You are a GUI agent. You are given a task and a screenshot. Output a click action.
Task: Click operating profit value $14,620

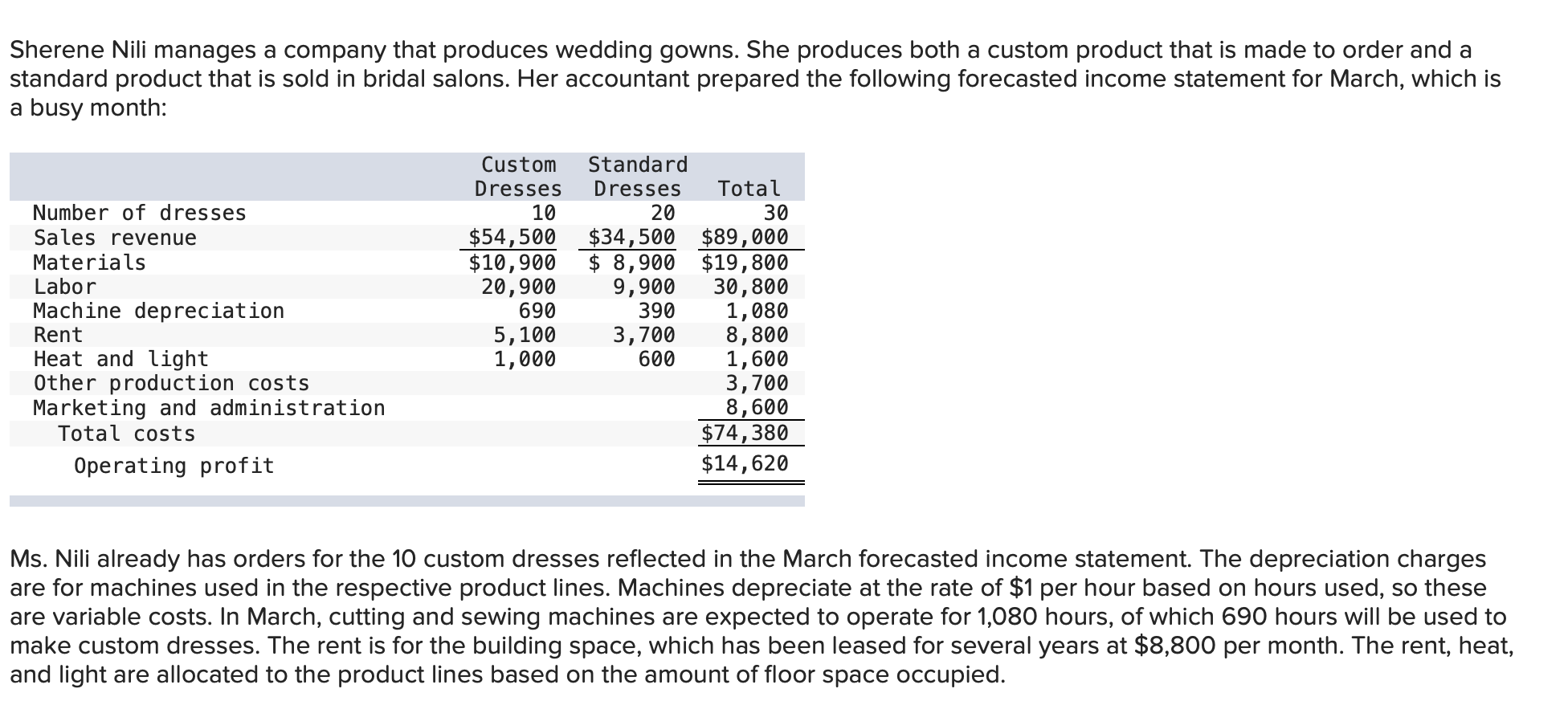tap(745, 463)
